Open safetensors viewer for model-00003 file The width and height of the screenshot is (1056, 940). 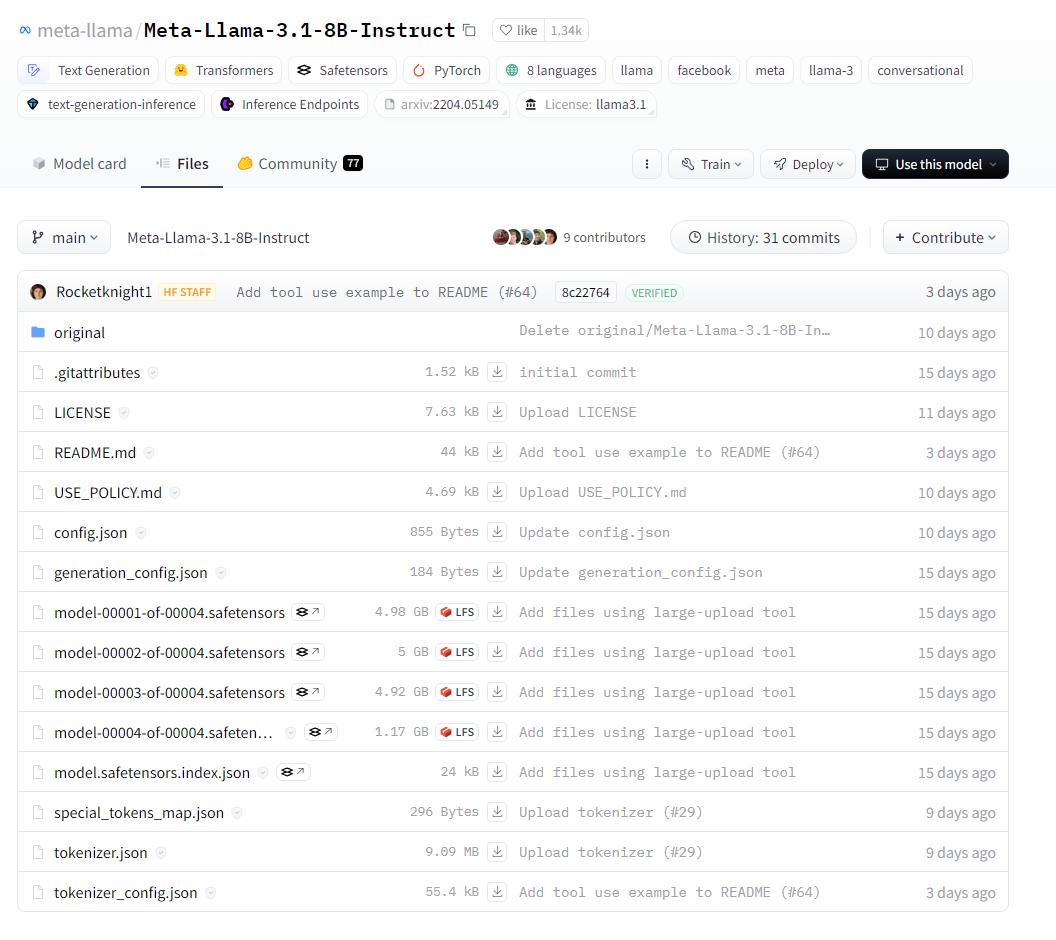[308, 692]
